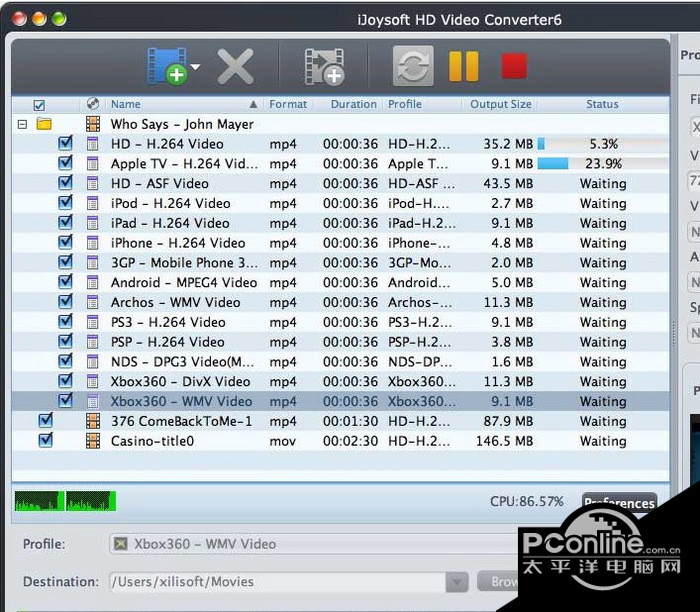
Task: Open the Add File dropdown arrow
Action: pyautogui.click(x=195, y=67)
